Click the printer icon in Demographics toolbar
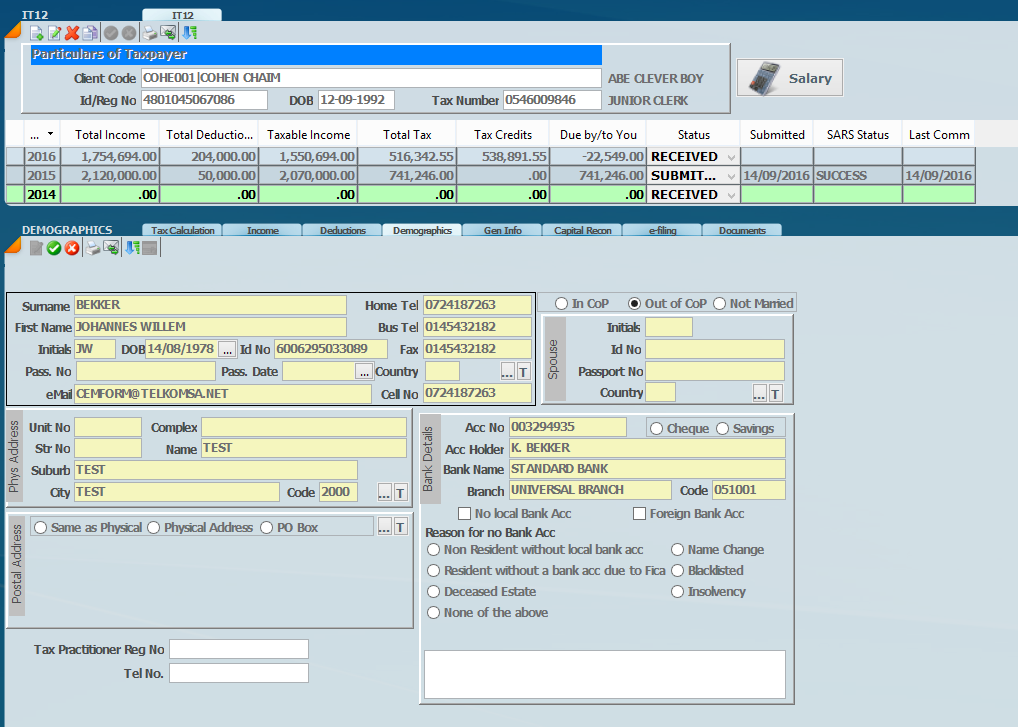1018x727 pixels. (92, 248)
